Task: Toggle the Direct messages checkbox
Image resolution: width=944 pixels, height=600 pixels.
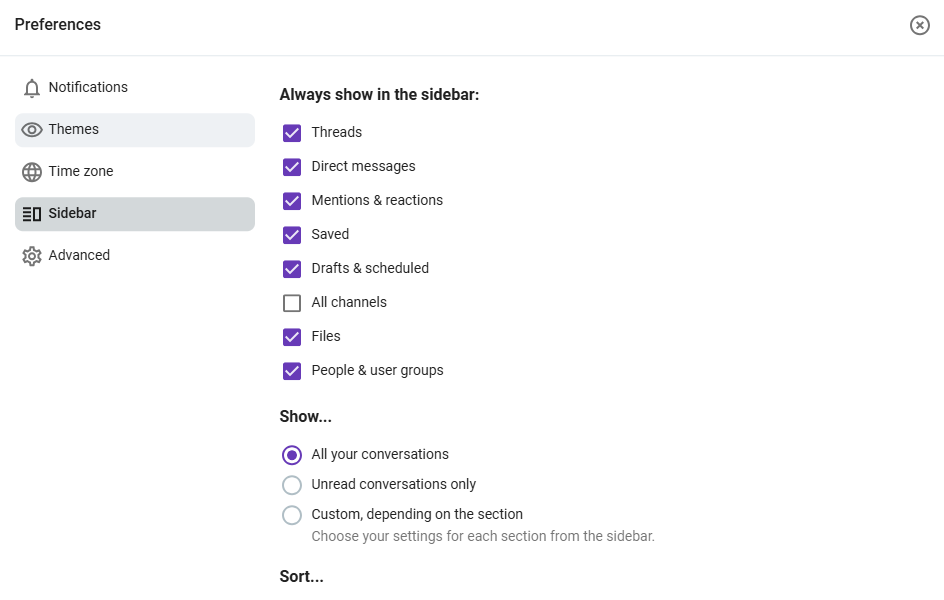Action: [292, 167]
